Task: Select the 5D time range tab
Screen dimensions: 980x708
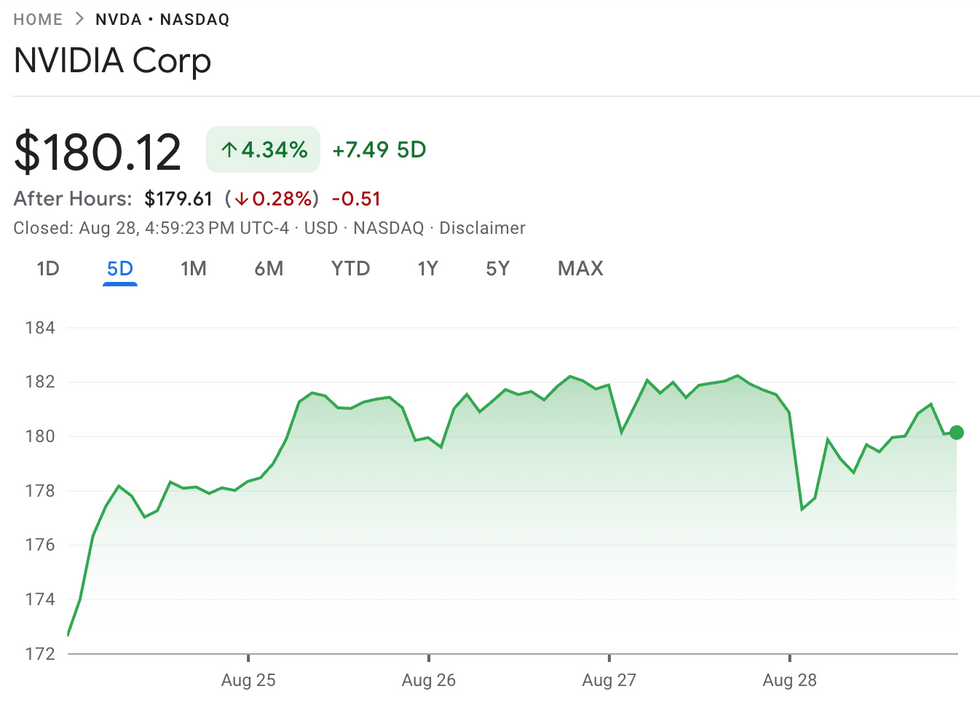Action: click(120, 268)
